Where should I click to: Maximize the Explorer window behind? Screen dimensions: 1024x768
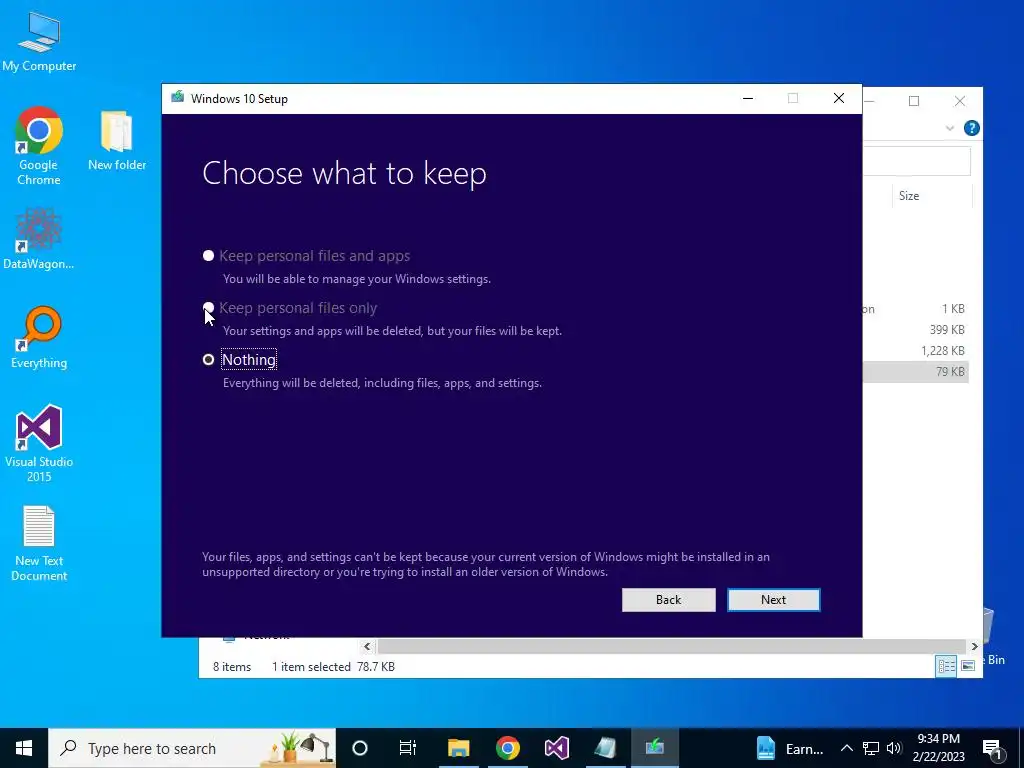(x=914, y=101)
